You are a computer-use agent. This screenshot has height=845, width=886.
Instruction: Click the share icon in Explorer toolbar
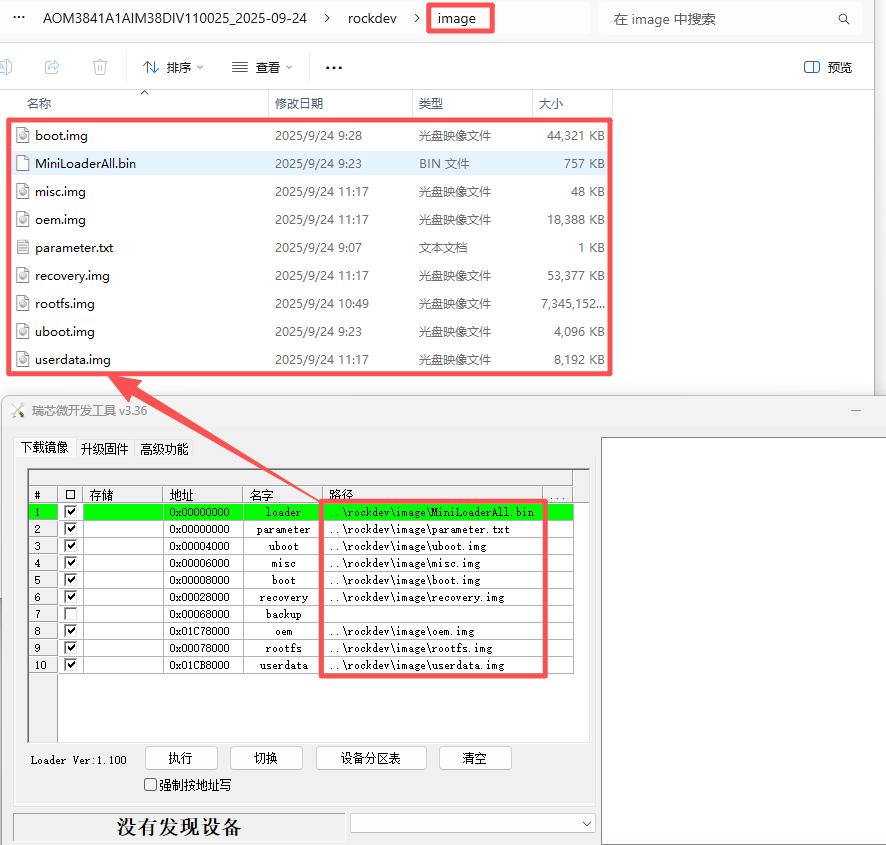pos(52,67)
